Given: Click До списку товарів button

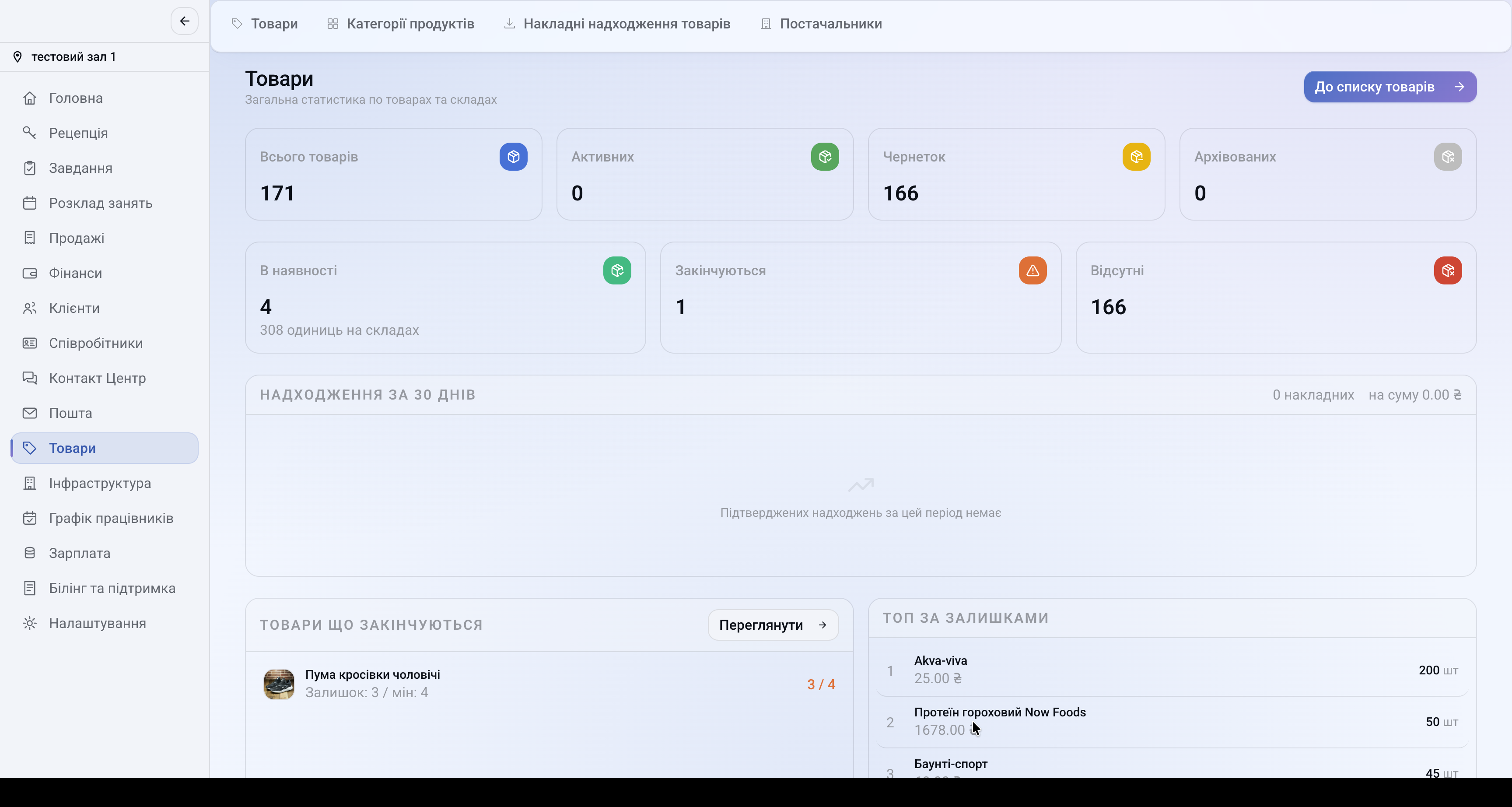Looking at the screenshot, I should click(x=1390, y=87).
